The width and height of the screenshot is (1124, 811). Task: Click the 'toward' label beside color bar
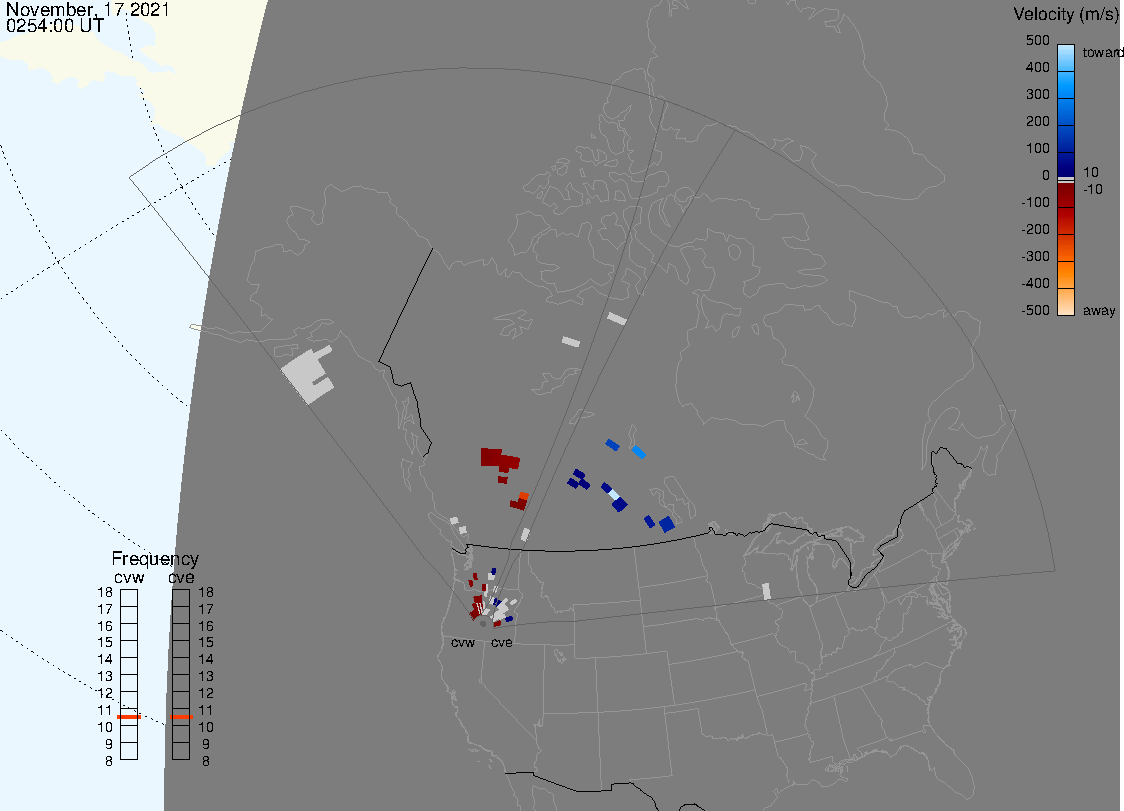coord(1103,52)
